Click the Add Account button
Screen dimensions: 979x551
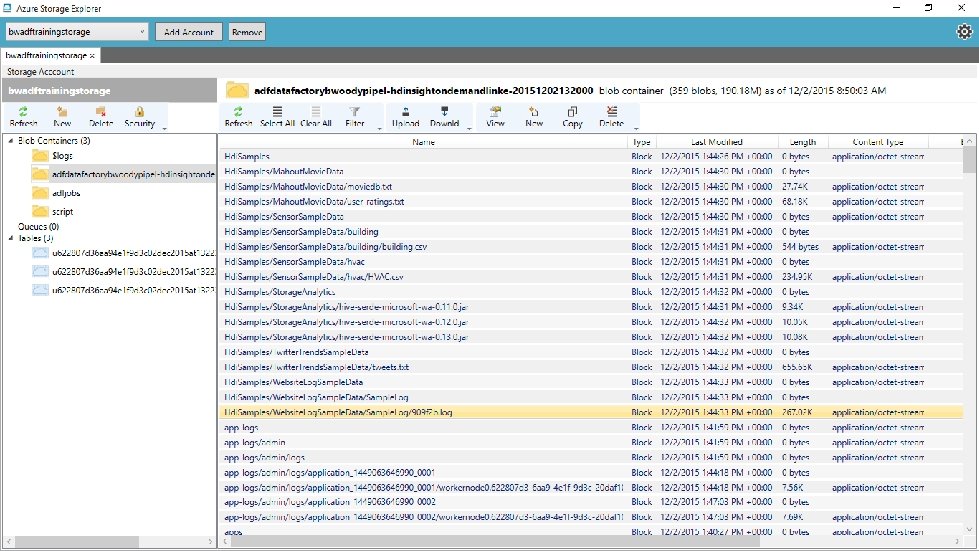[x=189, y=32]
